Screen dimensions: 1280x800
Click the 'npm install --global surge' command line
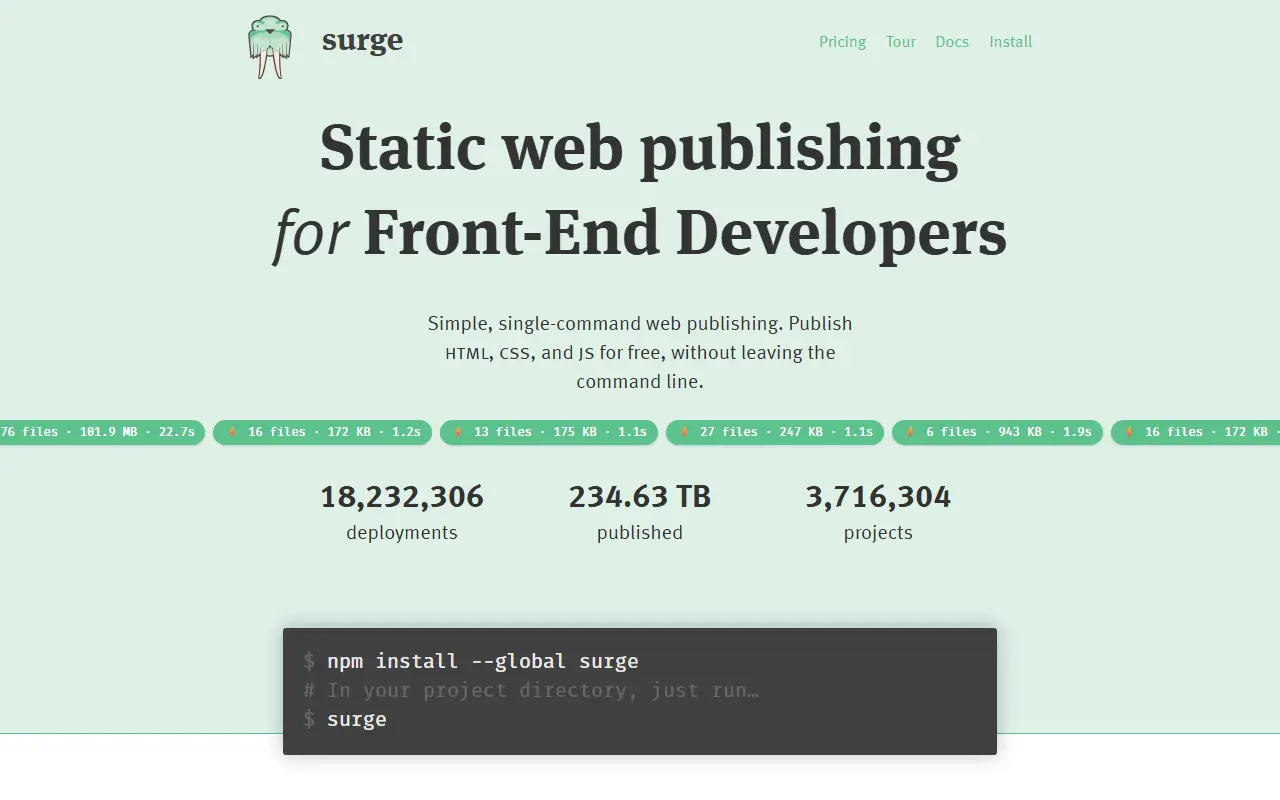471,661
